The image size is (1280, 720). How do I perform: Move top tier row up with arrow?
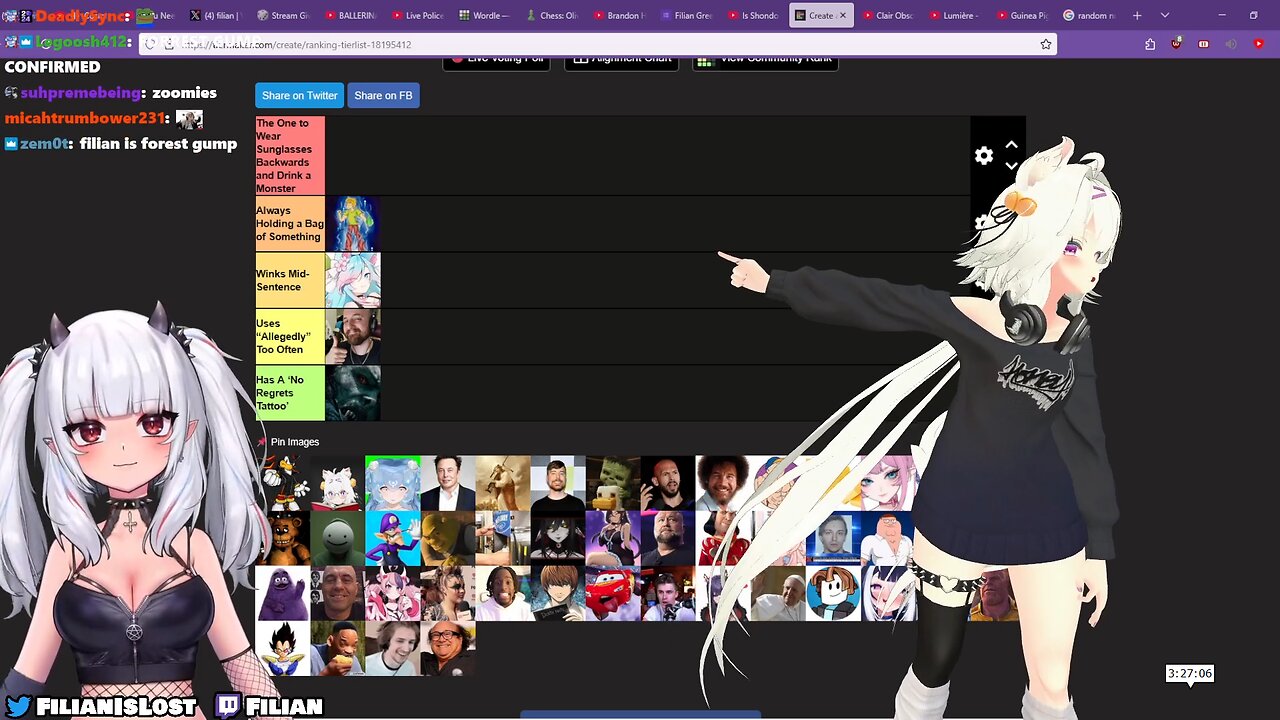tap(1011, 145)
